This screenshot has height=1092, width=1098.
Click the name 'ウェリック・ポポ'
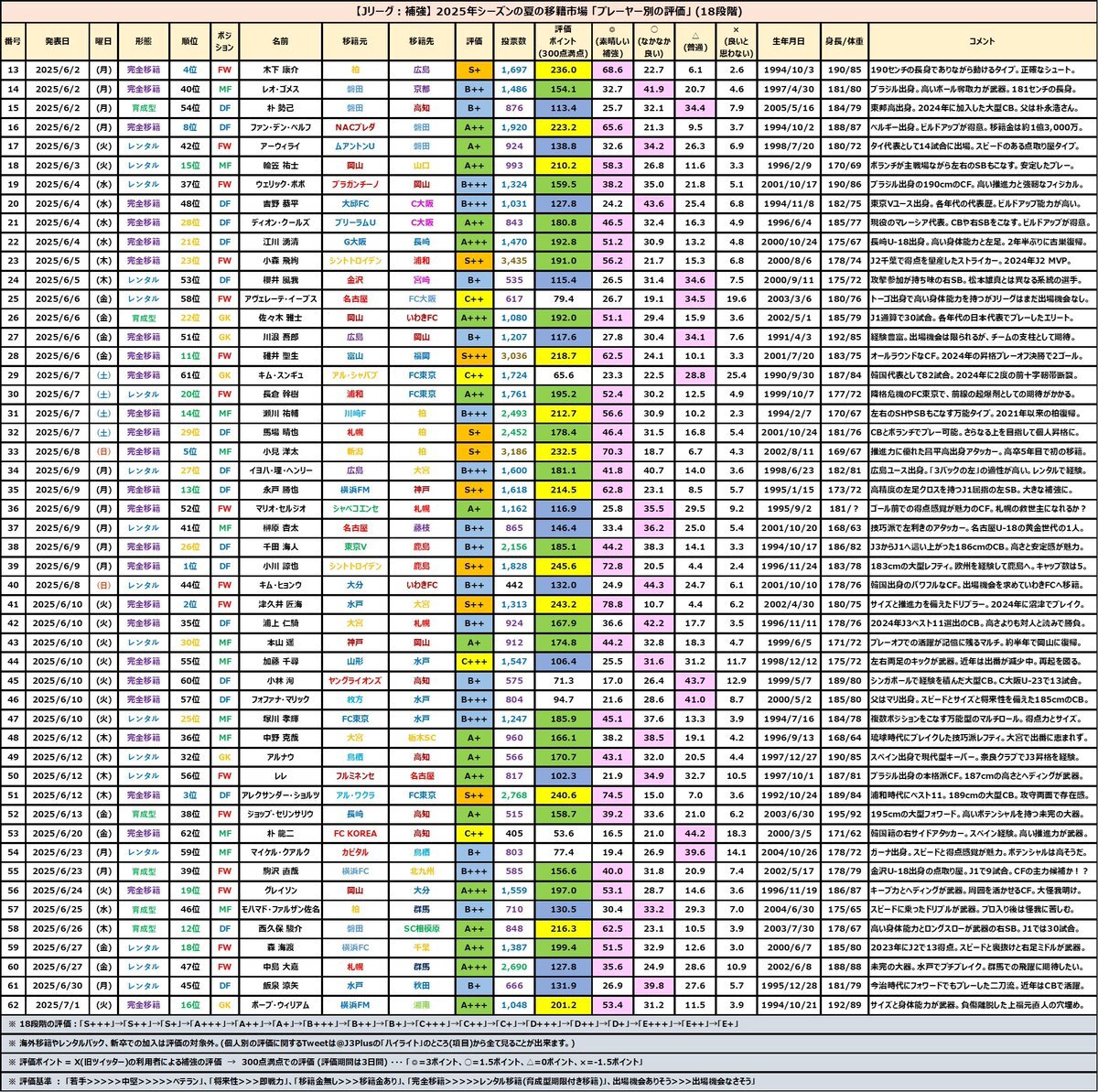coord(280,184)
